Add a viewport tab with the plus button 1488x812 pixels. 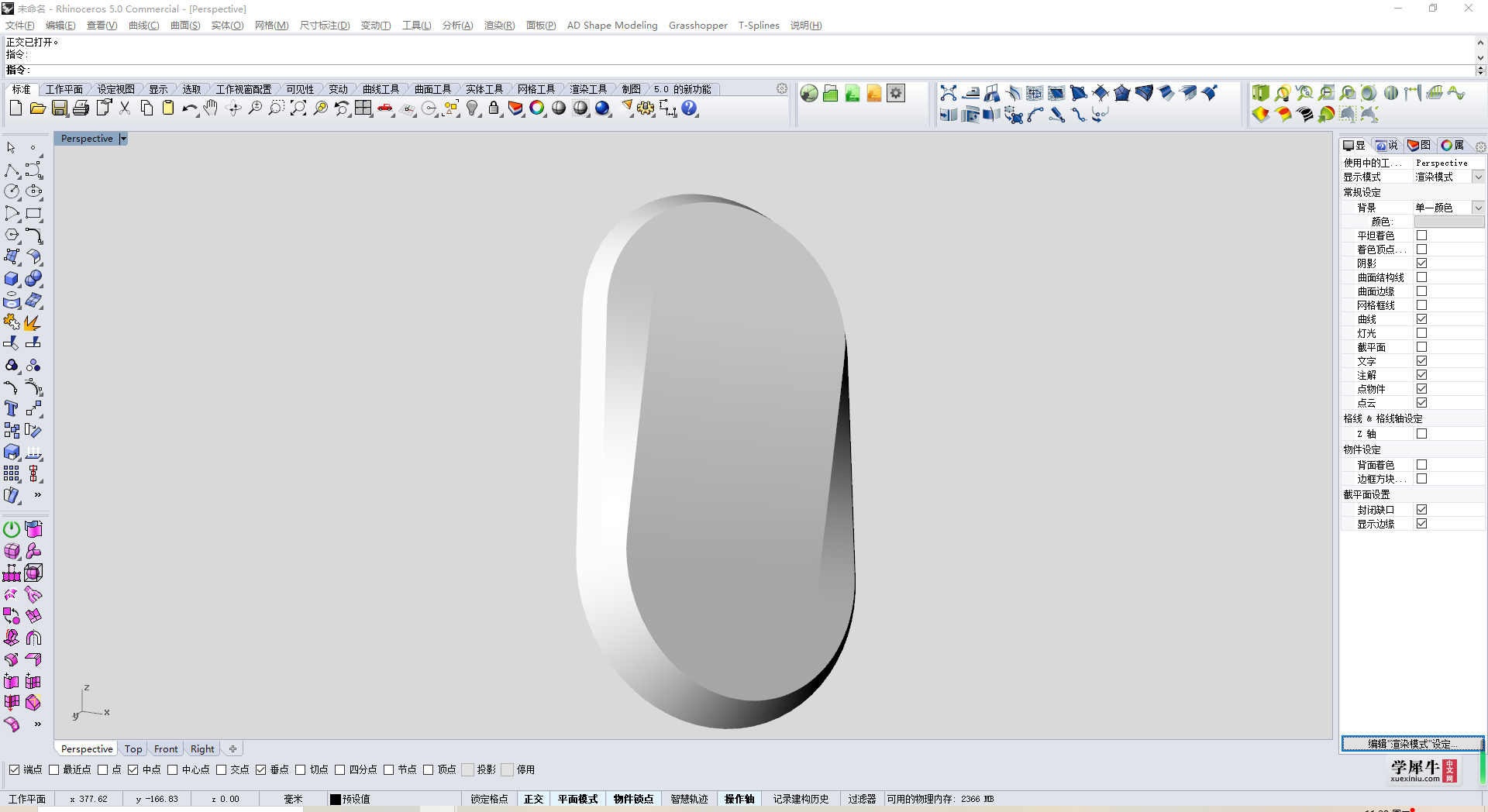(x=232, y=749)
